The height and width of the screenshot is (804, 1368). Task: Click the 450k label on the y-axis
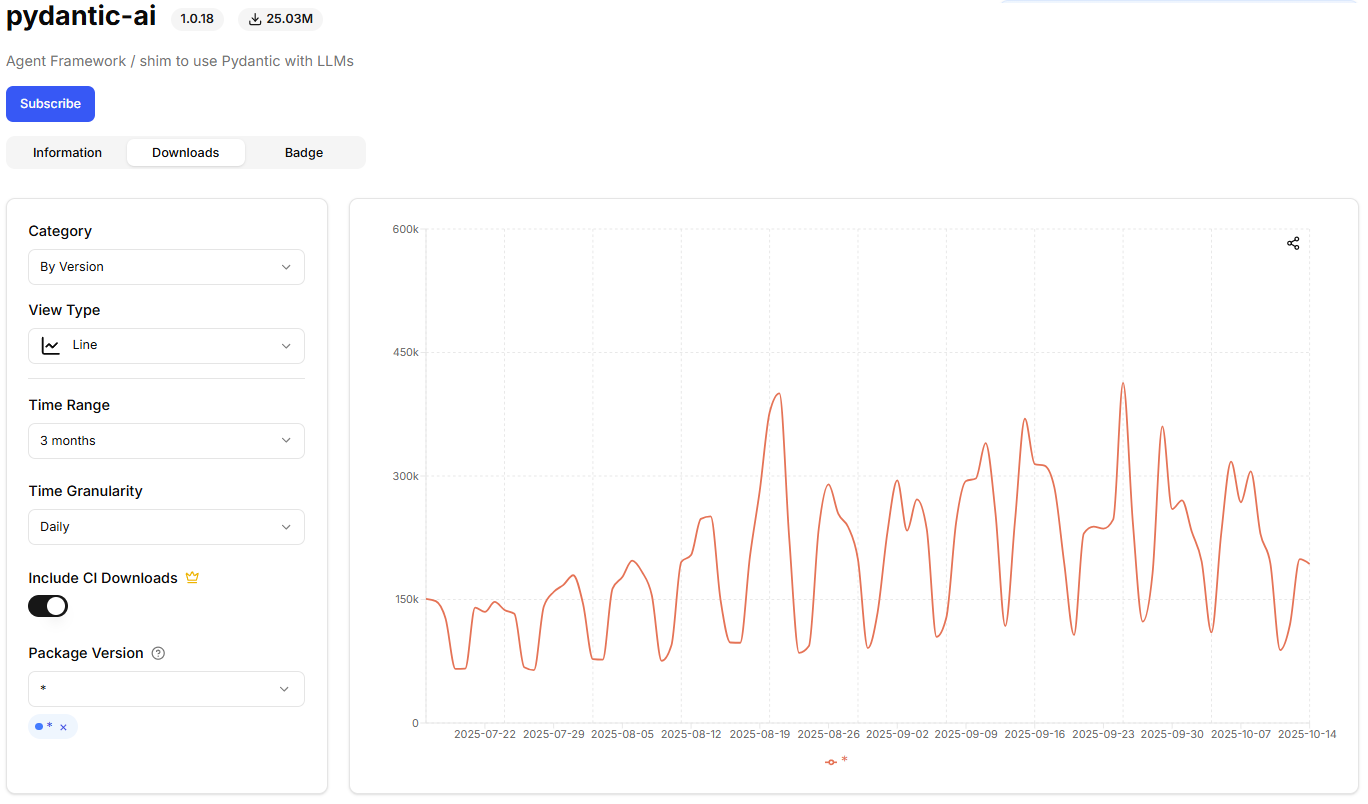click(x=405, y=352)
